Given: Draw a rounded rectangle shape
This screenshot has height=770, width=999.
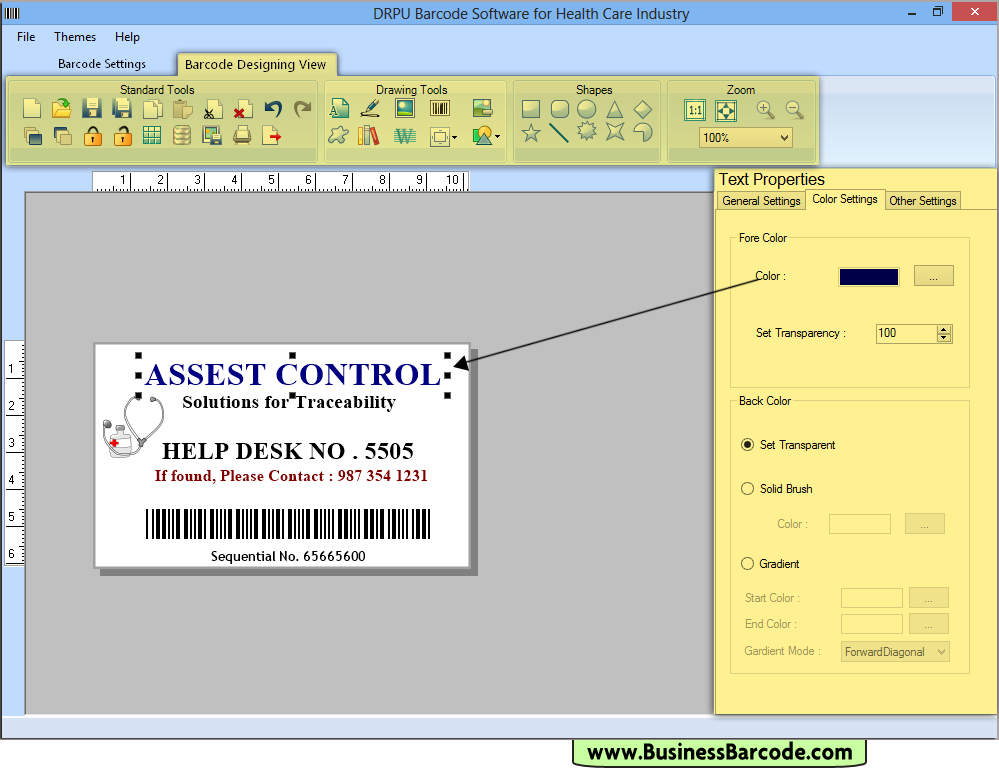Looking at the screenshot, I should click(x=559, y=109).
